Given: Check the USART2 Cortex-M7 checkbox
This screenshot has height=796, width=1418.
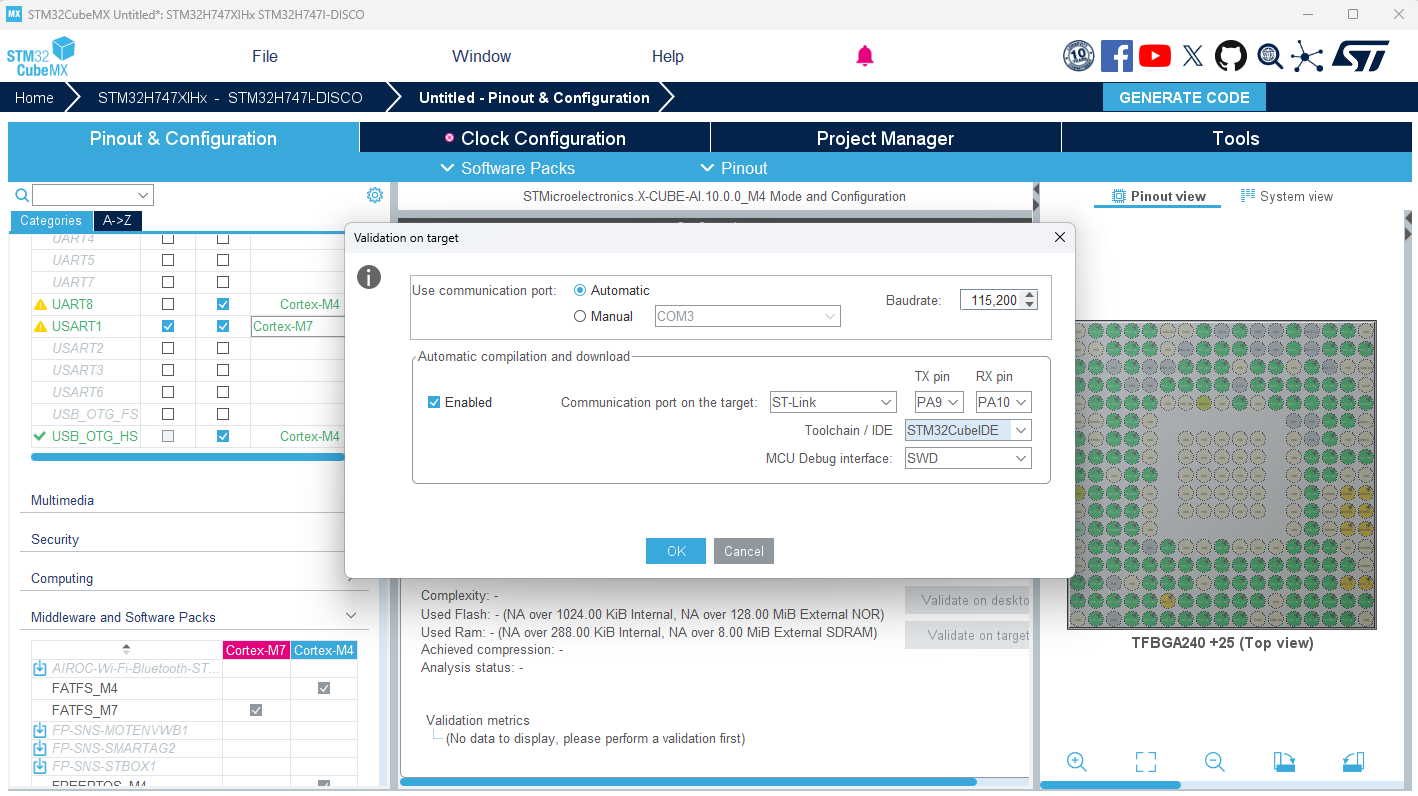Looking at the screenshot, I should [x=167, y=347].
